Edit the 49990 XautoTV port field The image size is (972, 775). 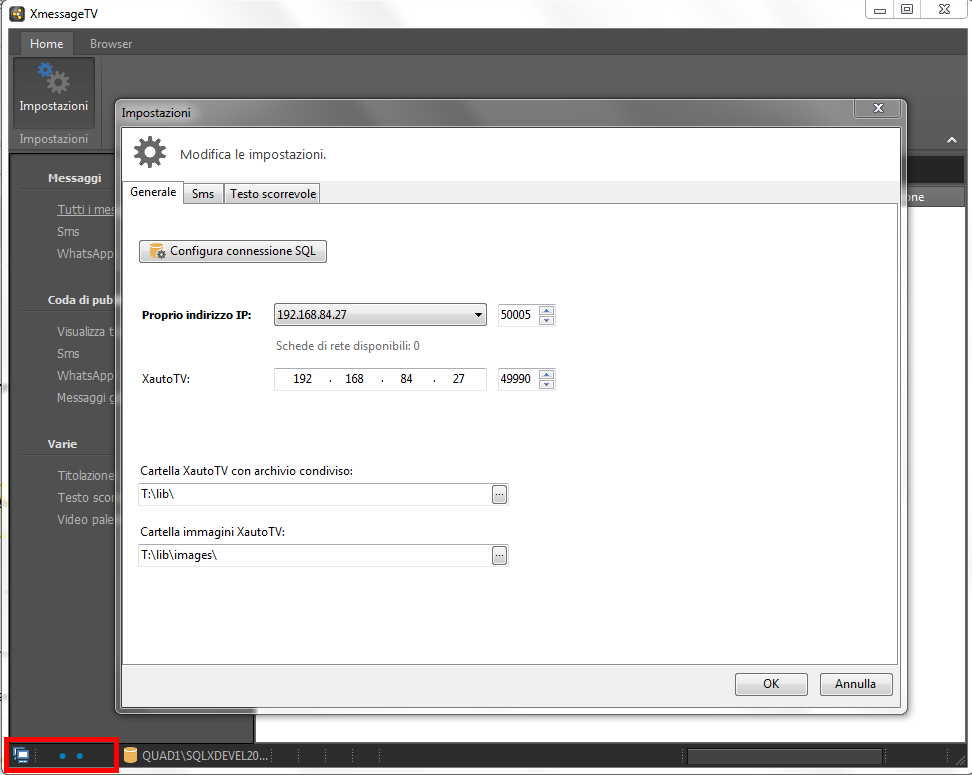pos(518,379)
